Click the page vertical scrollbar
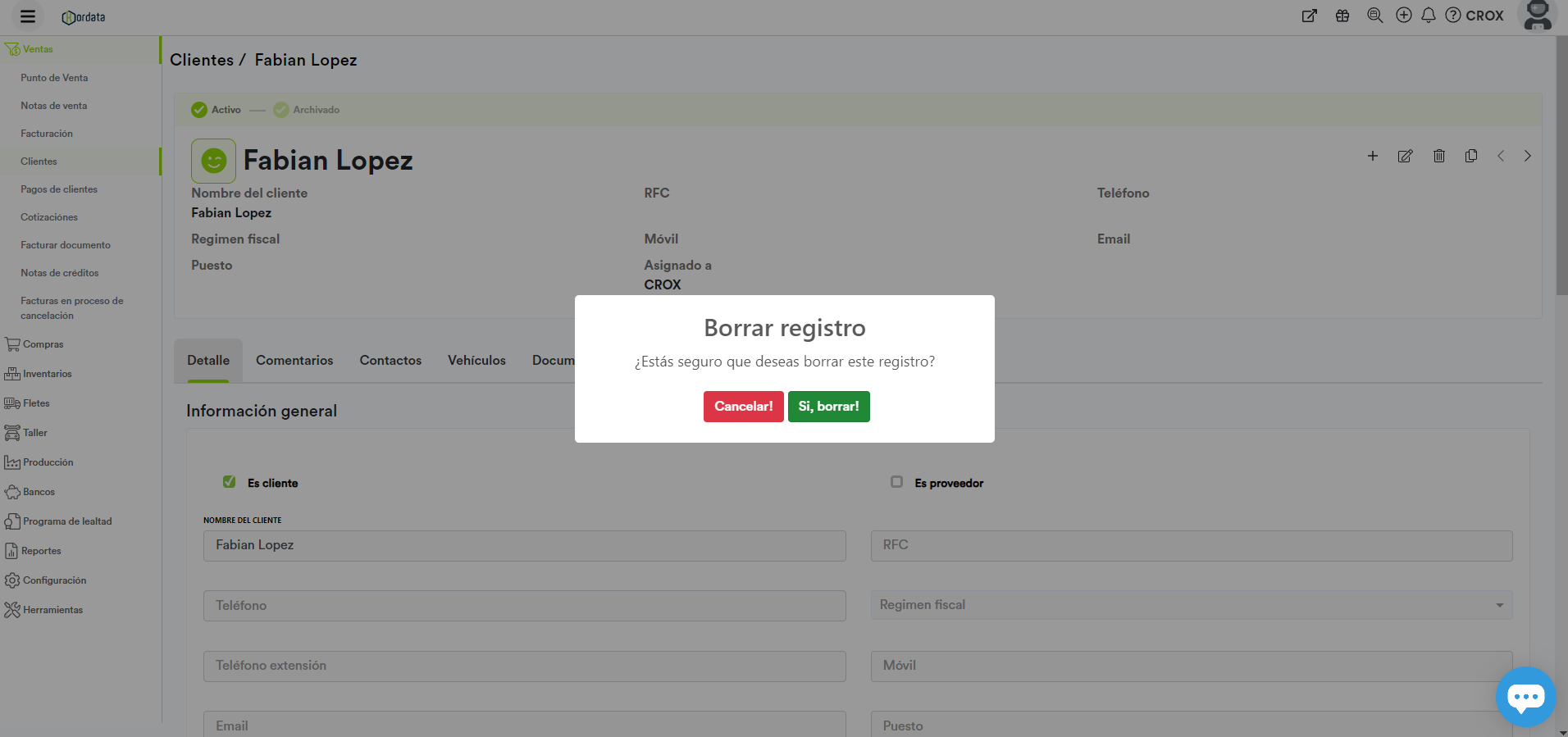 tap(1561, 164)
